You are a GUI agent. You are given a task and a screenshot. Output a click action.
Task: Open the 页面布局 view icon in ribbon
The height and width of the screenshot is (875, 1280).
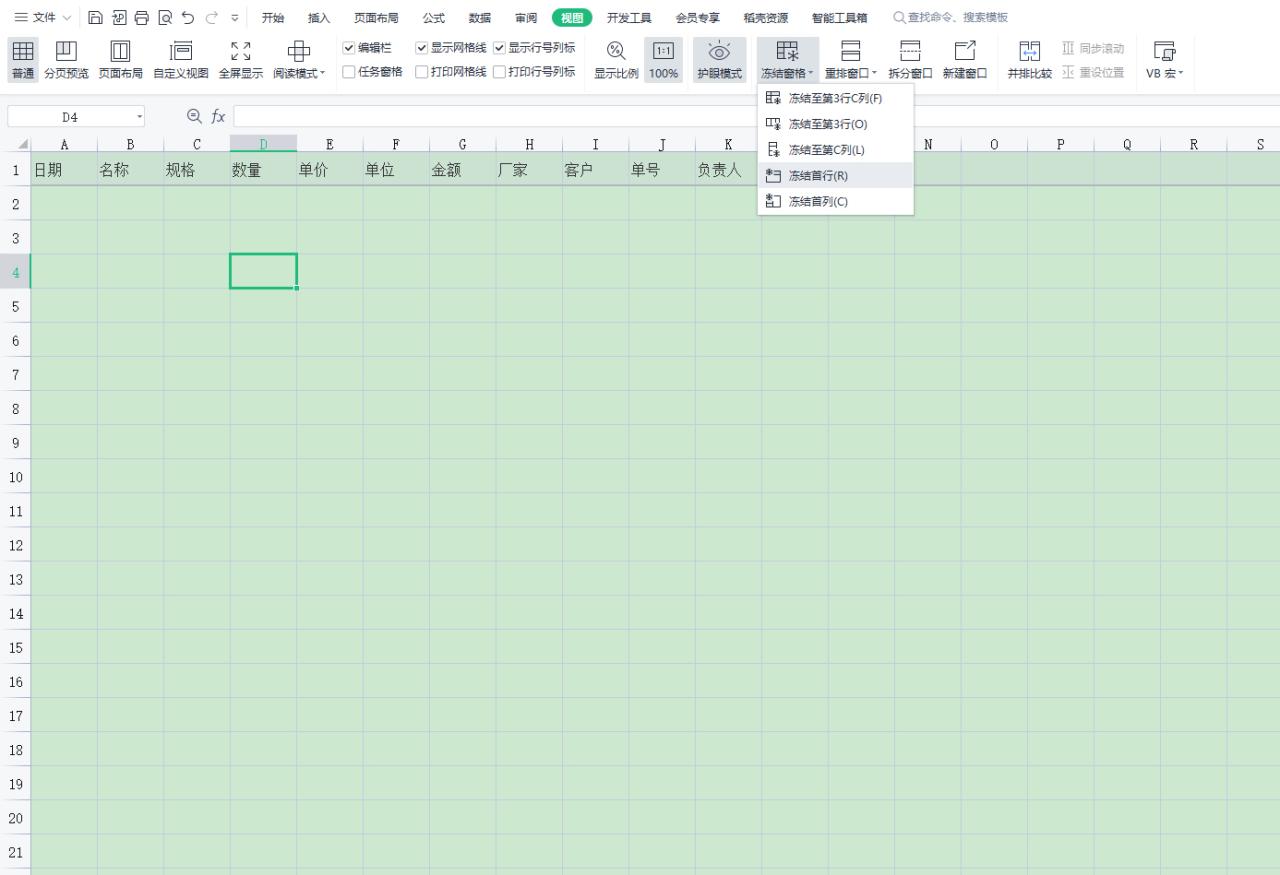pos(120,51)
